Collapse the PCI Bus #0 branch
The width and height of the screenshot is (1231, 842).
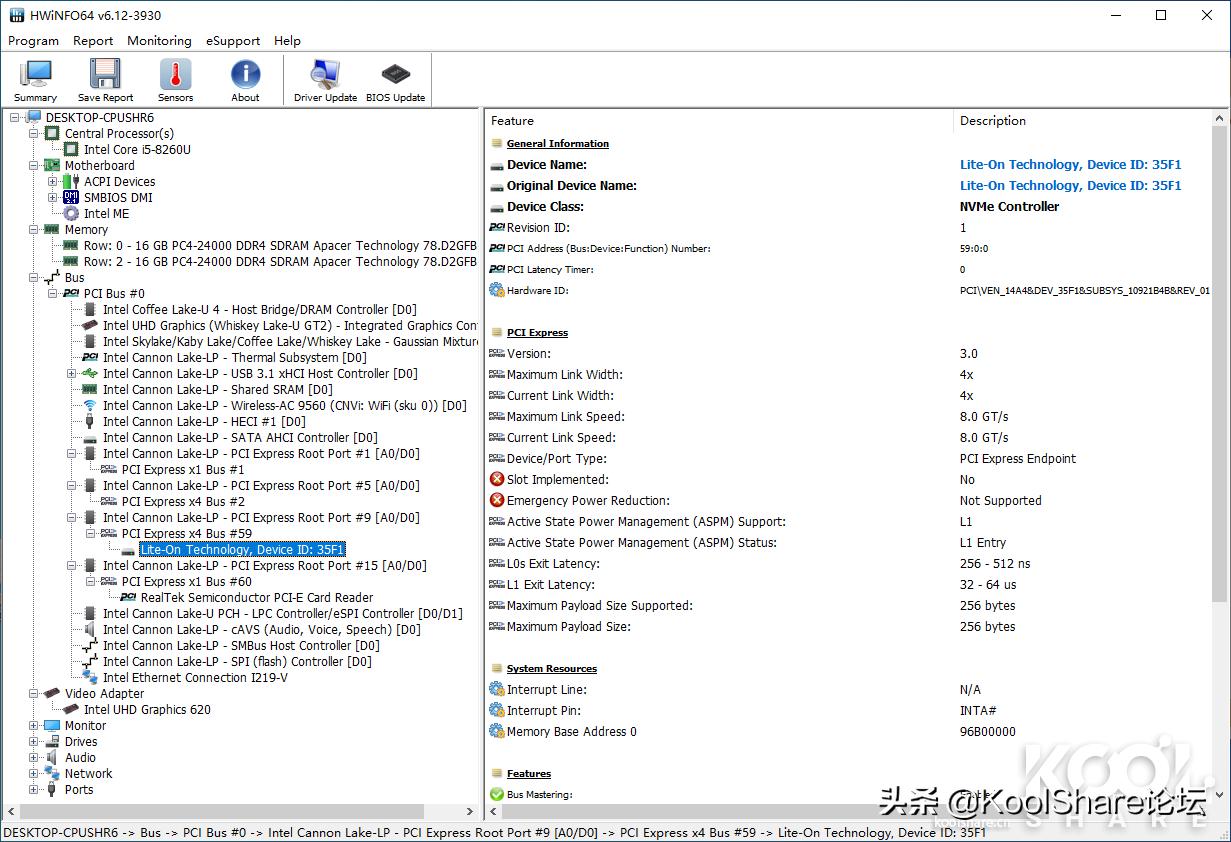point(50,293)
